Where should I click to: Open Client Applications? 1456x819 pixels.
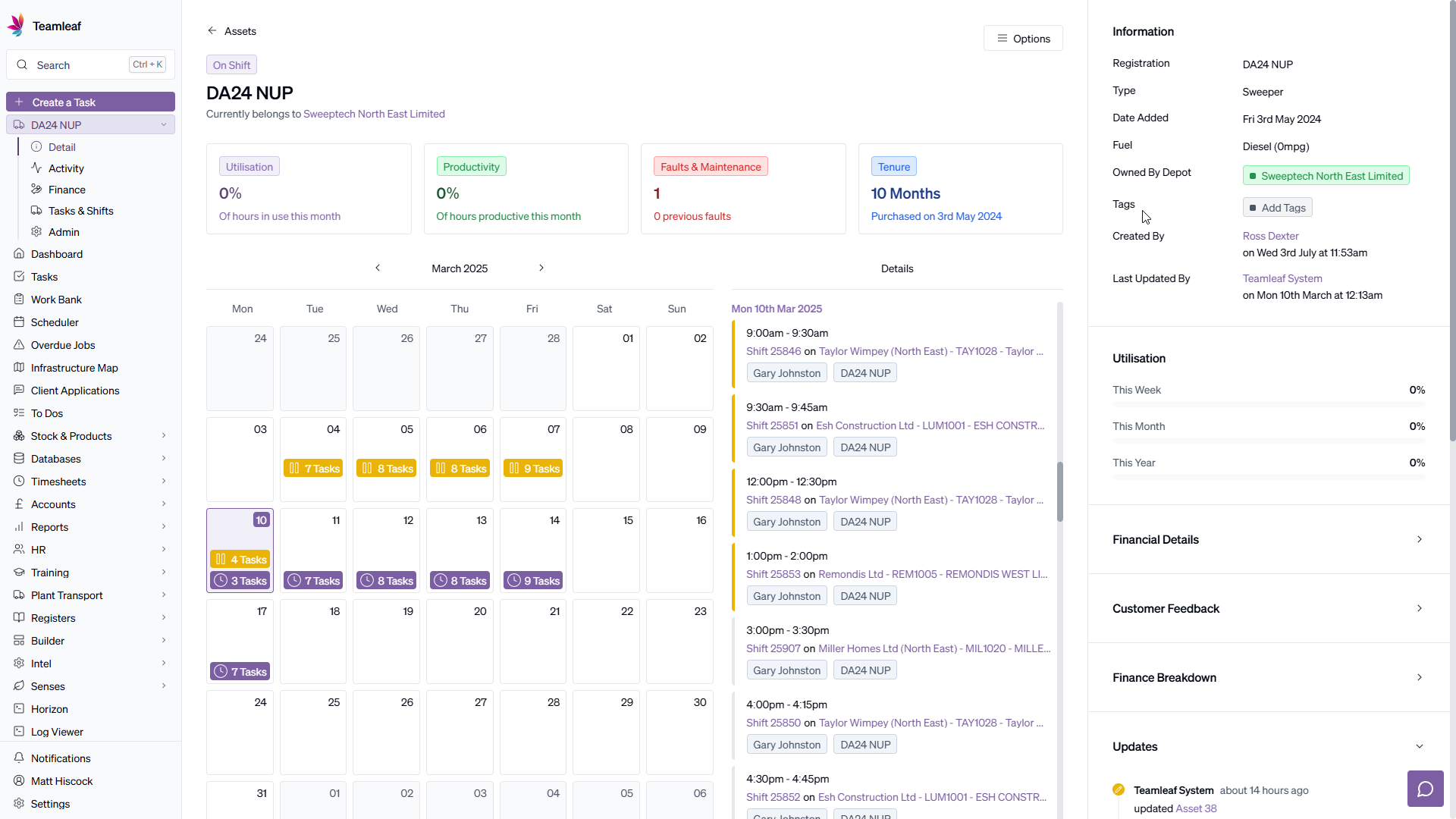pos(74,391)
